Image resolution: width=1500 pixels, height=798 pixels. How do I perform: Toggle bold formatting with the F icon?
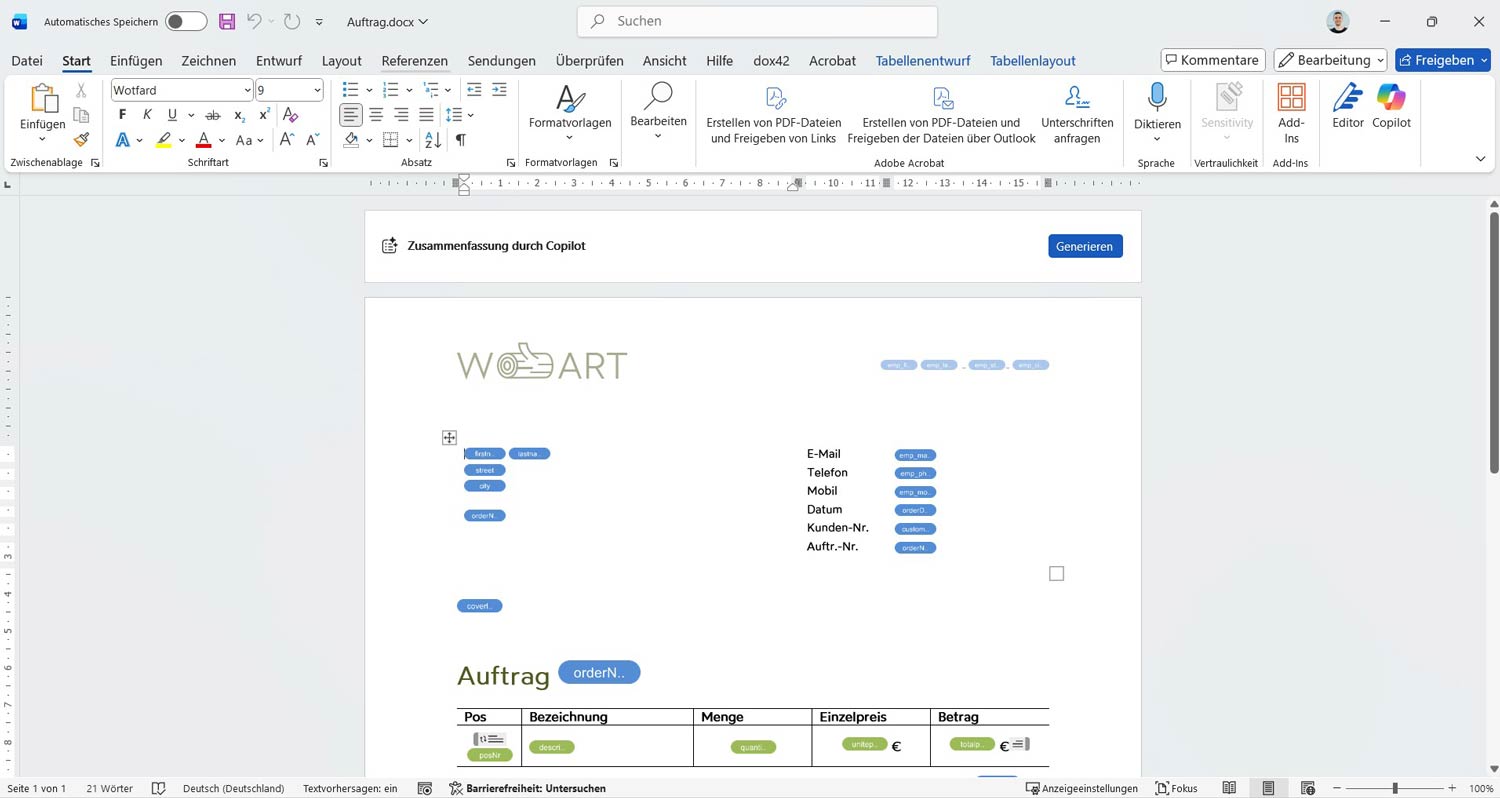121,114
